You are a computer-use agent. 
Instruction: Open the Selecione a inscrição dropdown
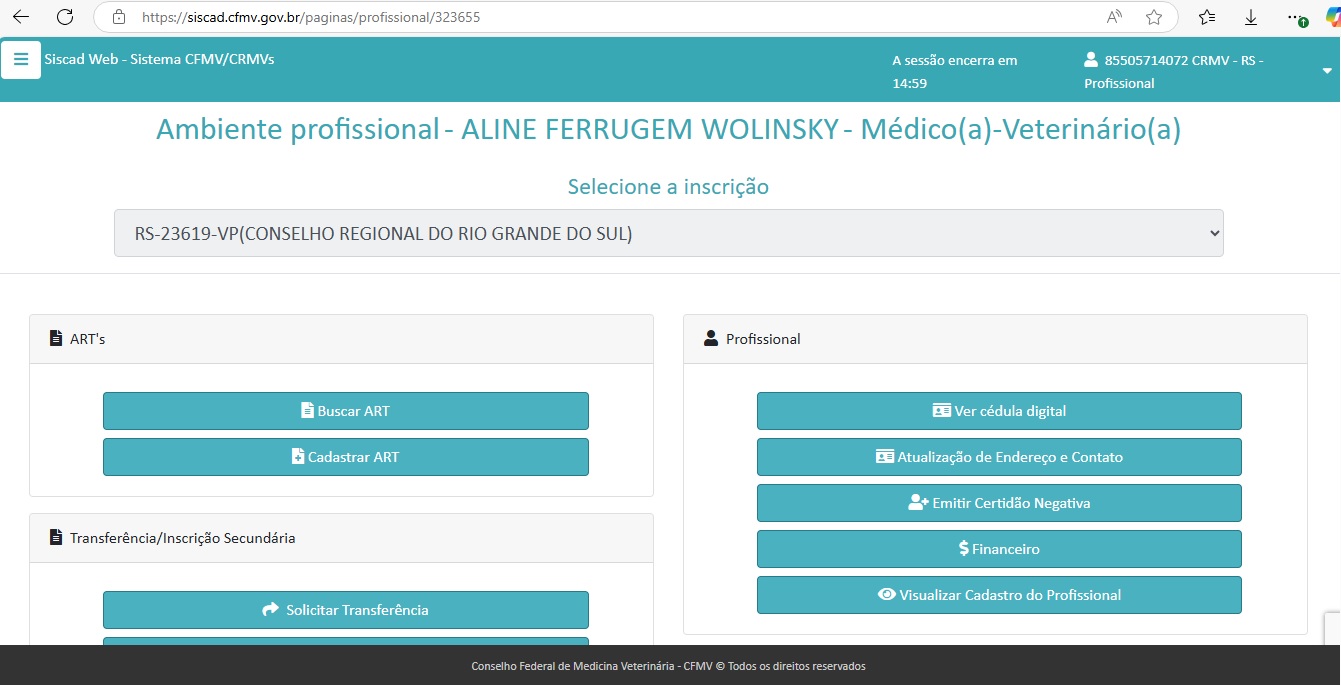click(x=668, y=233)
